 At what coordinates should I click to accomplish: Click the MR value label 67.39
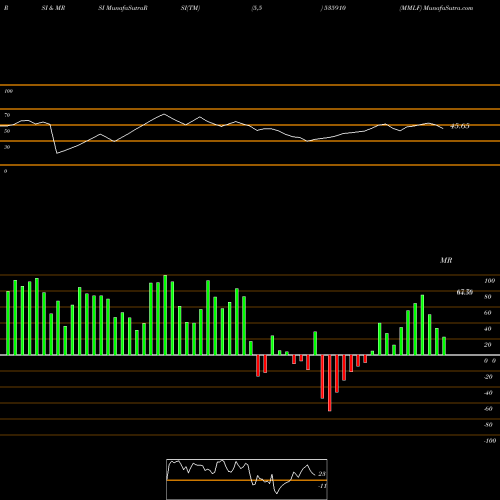(465, 292)
